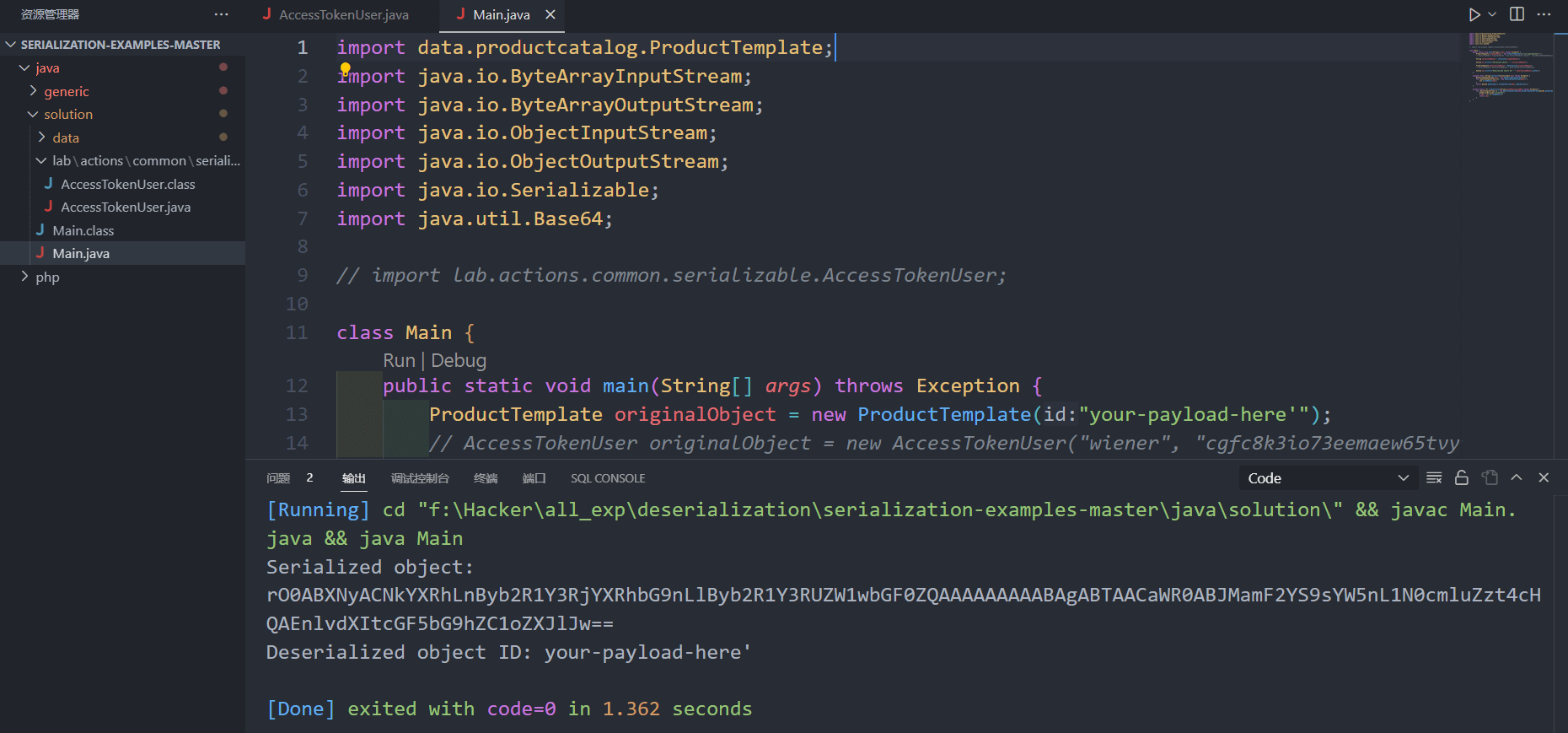This screenshot has height=733, width=1568.
Task: Close the Main.java editor tab
Action: coord(550,14)
